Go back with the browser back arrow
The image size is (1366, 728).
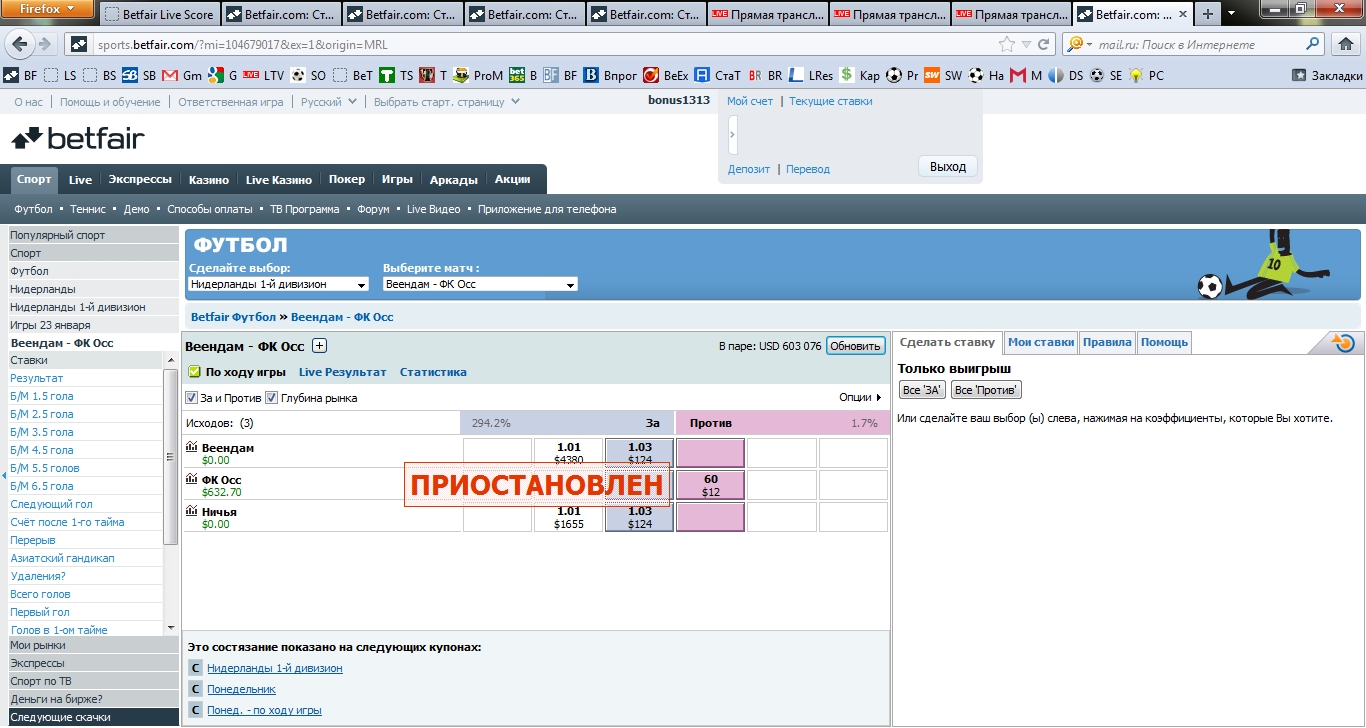click(20, 44)
